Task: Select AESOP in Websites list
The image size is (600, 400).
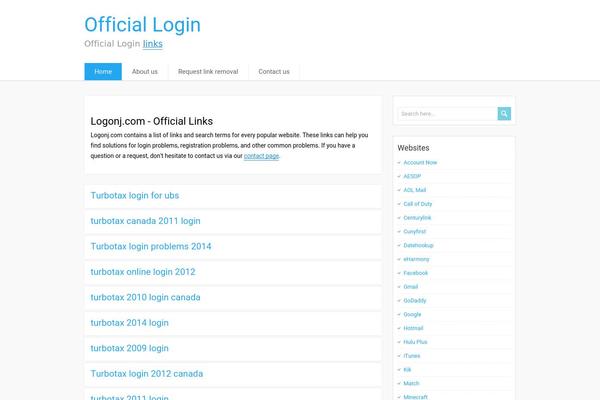Action: pos(412,176)
